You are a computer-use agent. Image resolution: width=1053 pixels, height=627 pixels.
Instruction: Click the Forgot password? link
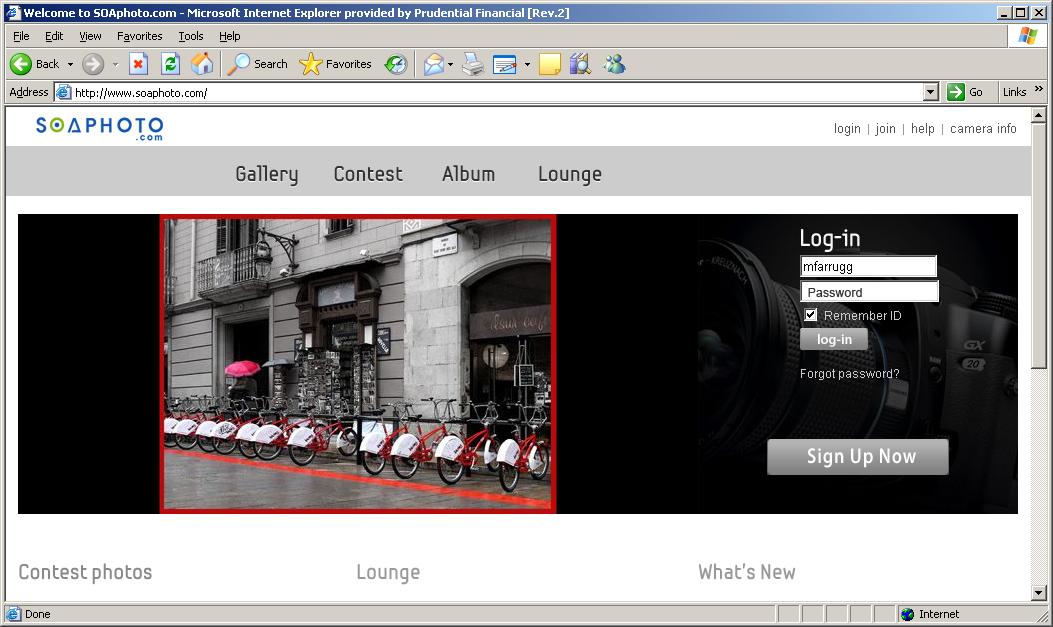coord(849,374)
